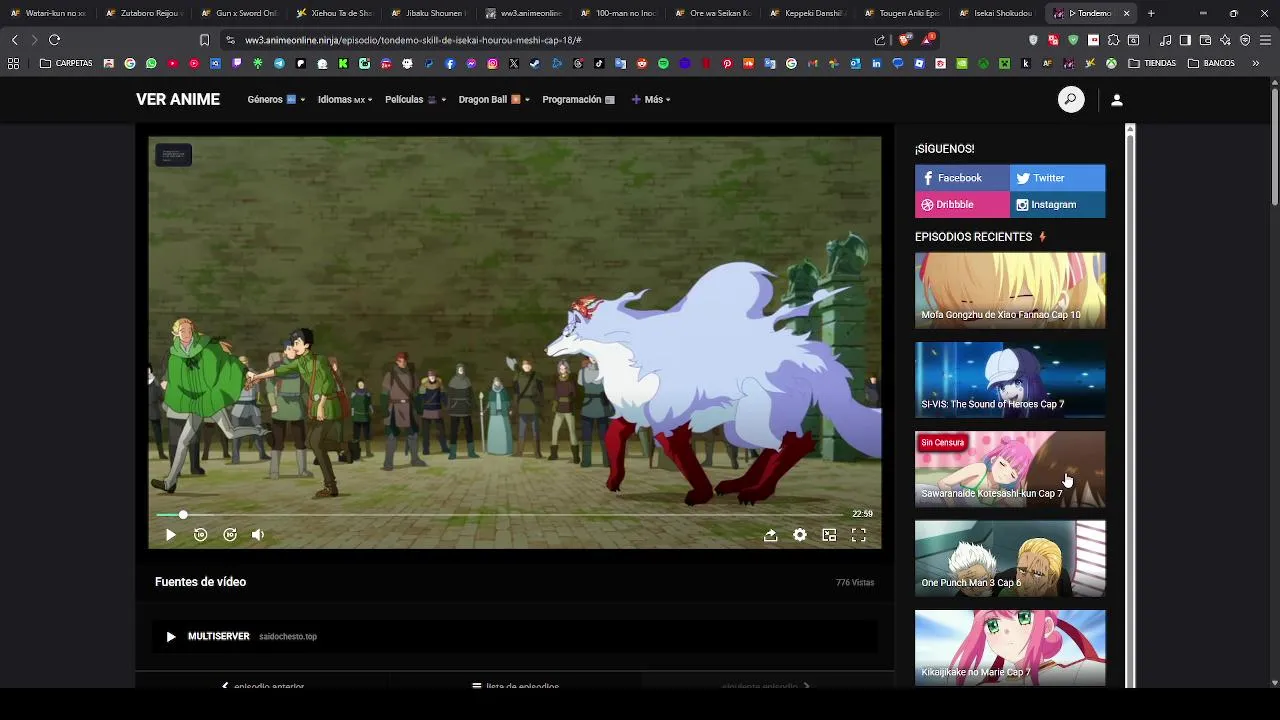Open the Brave VPN shield icon
Screen dimensions: 1280x720
(1245, 40)
